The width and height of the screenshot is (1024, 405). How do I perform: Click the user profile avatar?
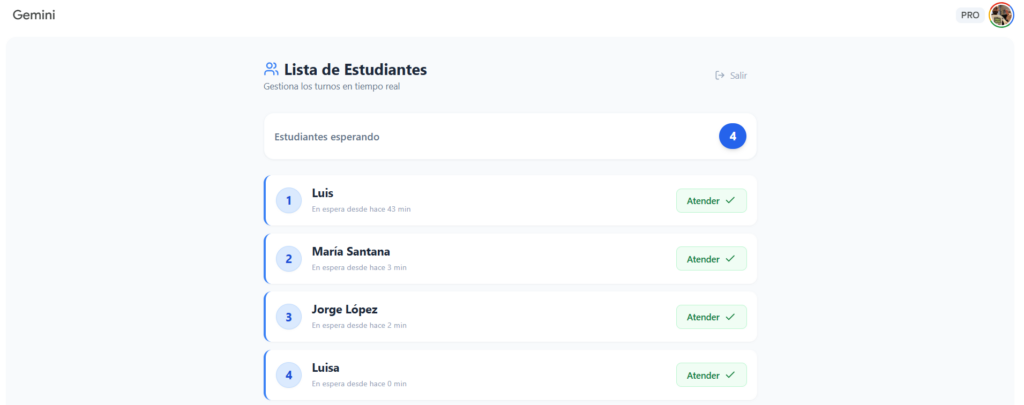(1001, 15)
